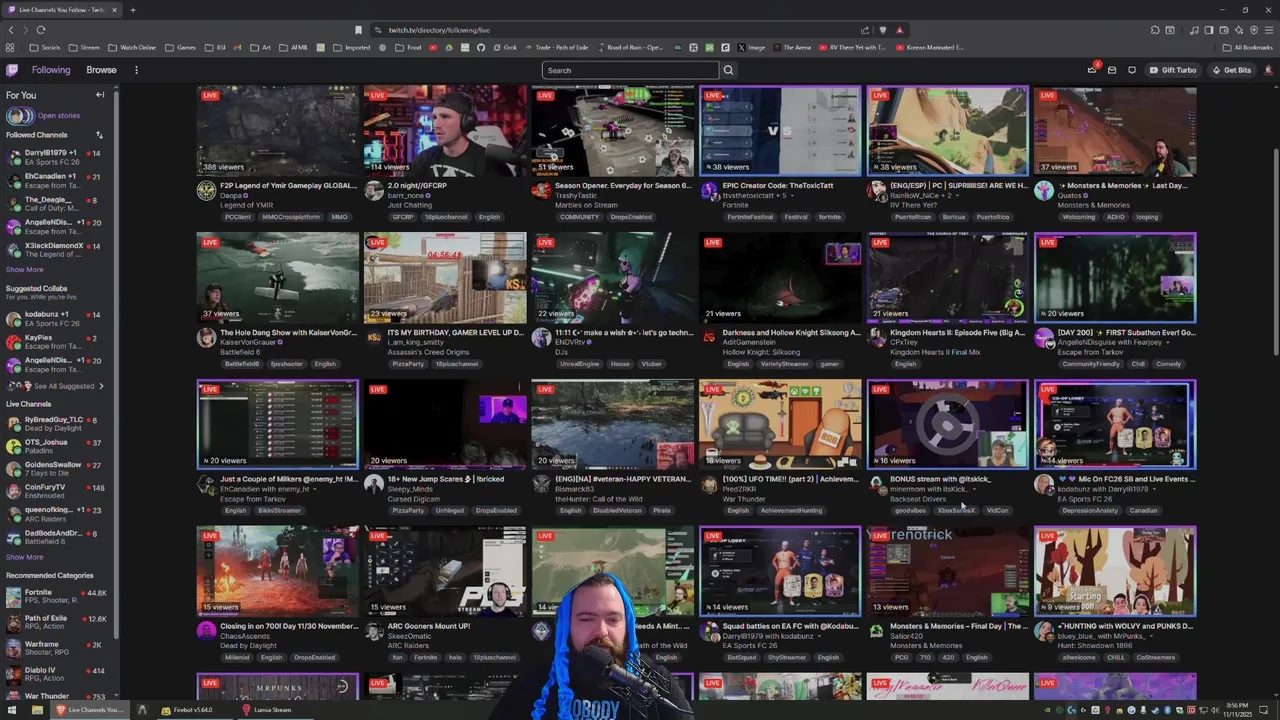This screenshot has width=1280, height=720.
Task: Open the UFO TIME War Thunder thumbnail
Action: 780,424
